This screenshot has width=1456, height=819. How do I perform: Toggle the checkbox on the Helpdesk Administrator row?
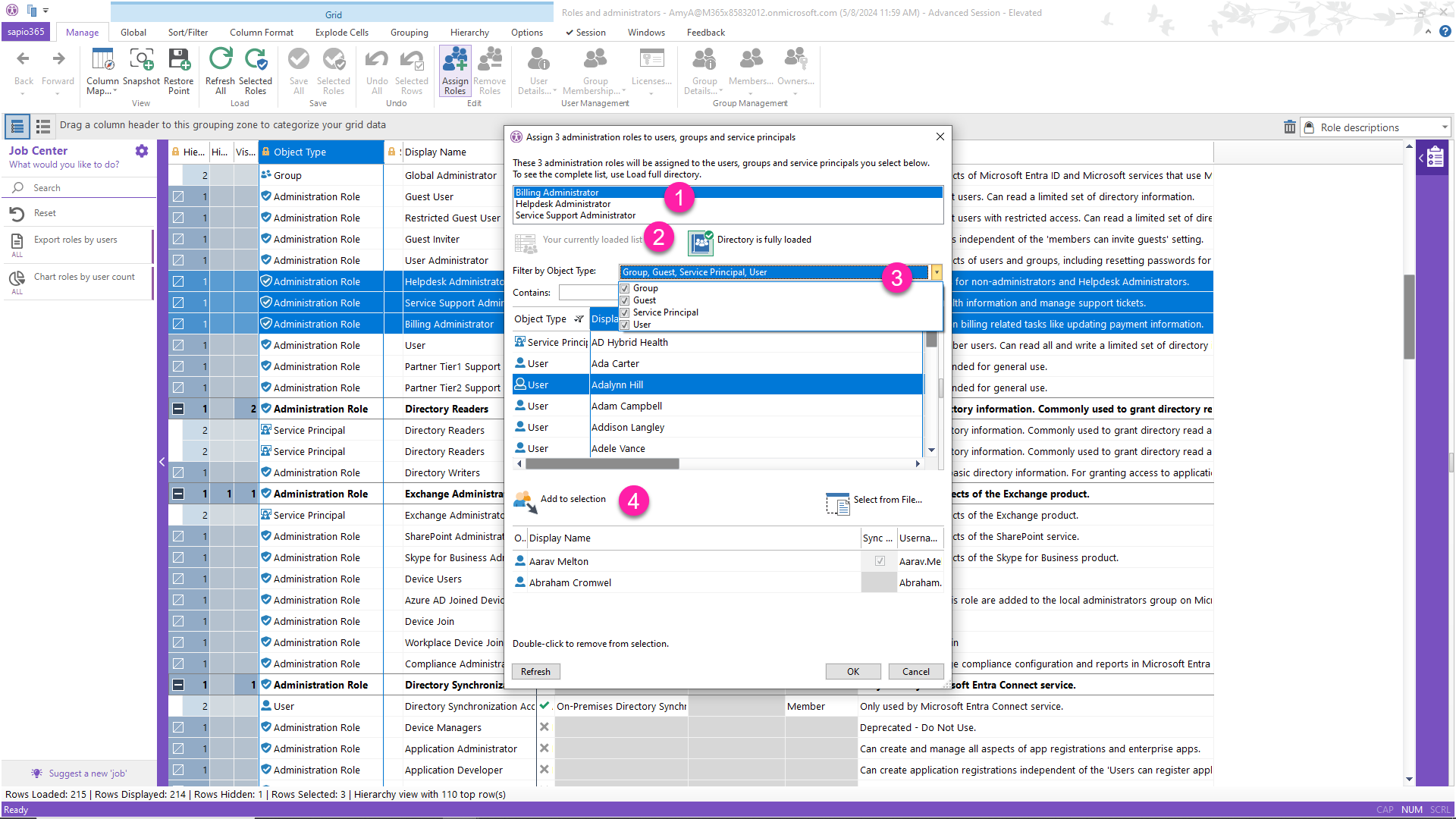tap(178, 281)
